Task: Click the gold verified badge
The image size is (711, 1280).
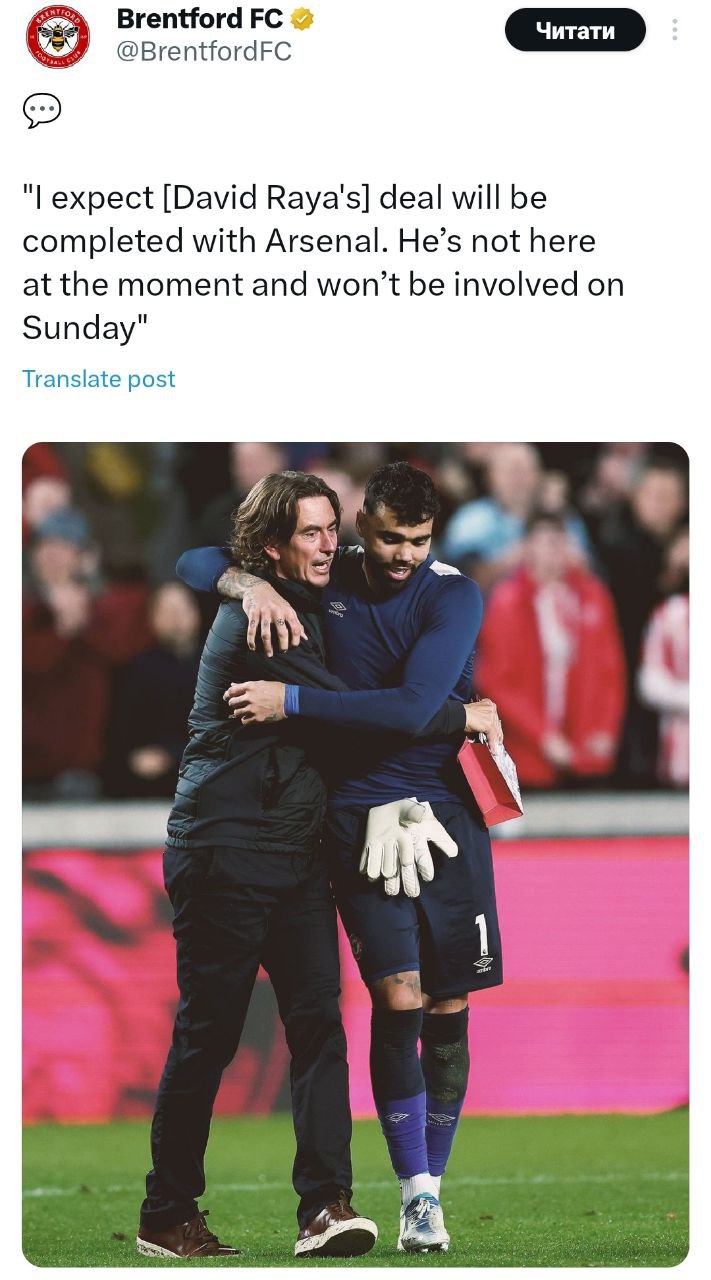Action: coord(301,19)
